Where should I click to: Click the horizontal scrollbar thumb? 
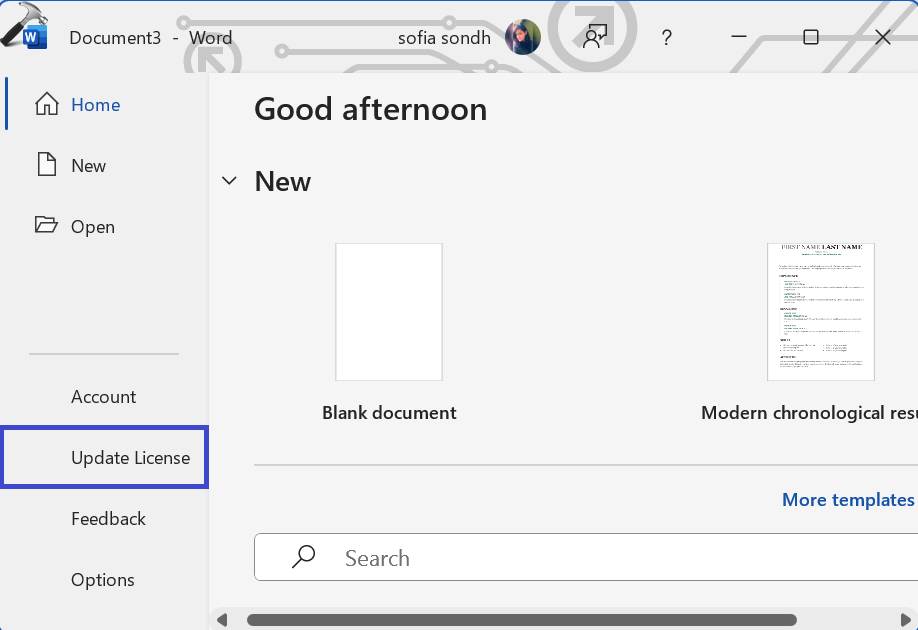[x=520, y=620]
